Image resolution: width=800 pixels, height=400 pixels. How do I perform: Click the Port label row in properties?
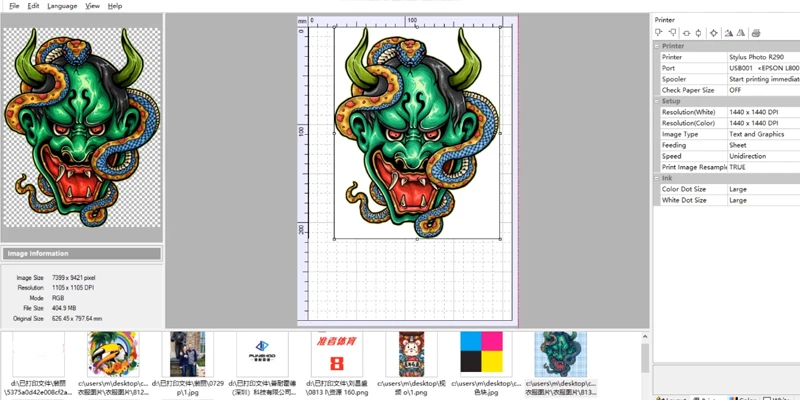(693, 68)
